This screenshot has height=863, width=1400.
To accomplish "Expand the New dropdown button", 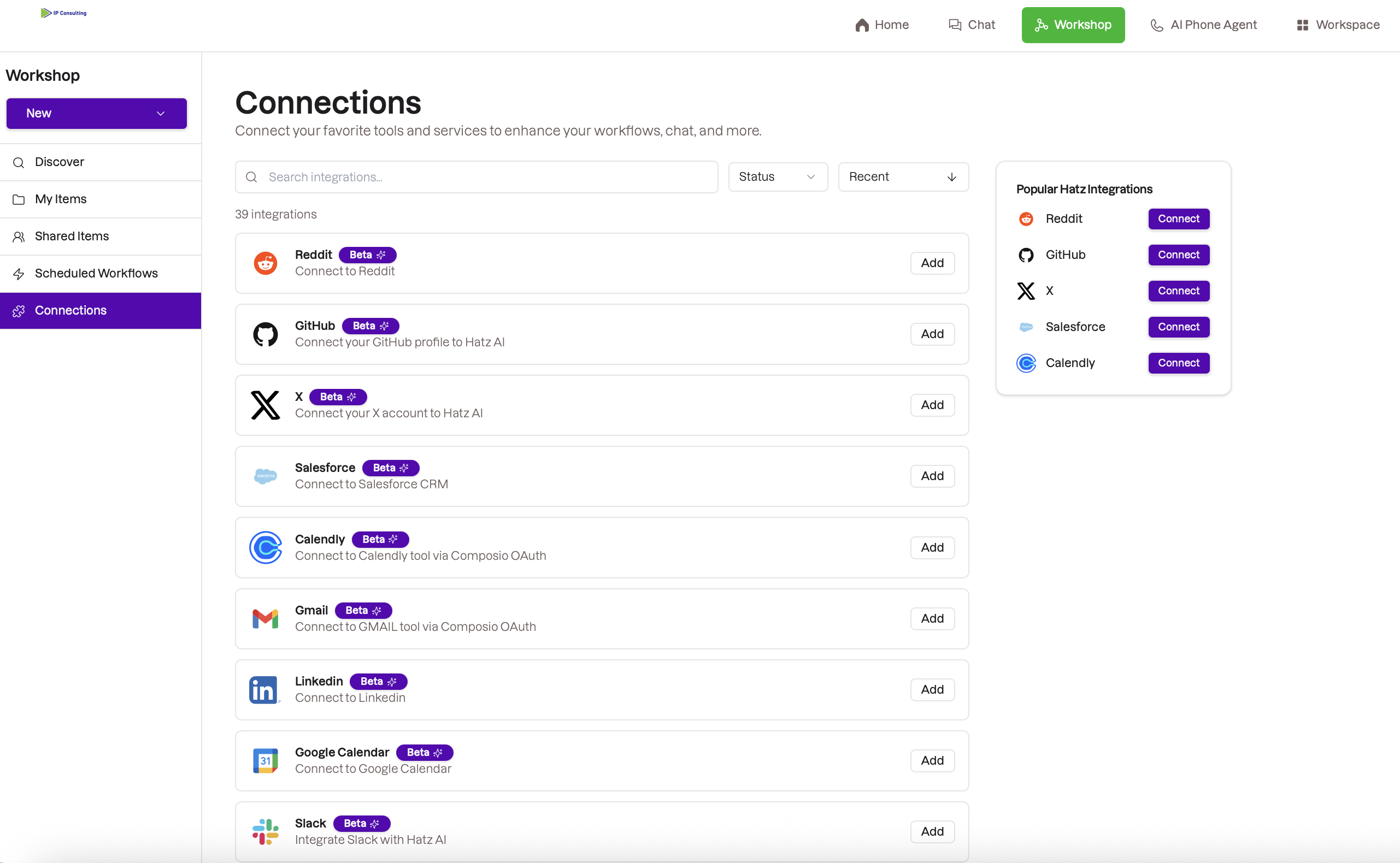I will 97,114.
